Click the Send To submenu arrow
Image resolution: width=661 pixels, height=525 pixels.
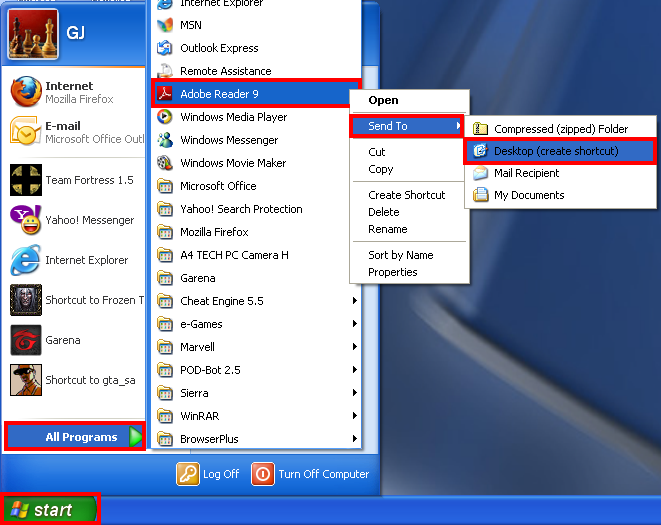tap(458, 126)
